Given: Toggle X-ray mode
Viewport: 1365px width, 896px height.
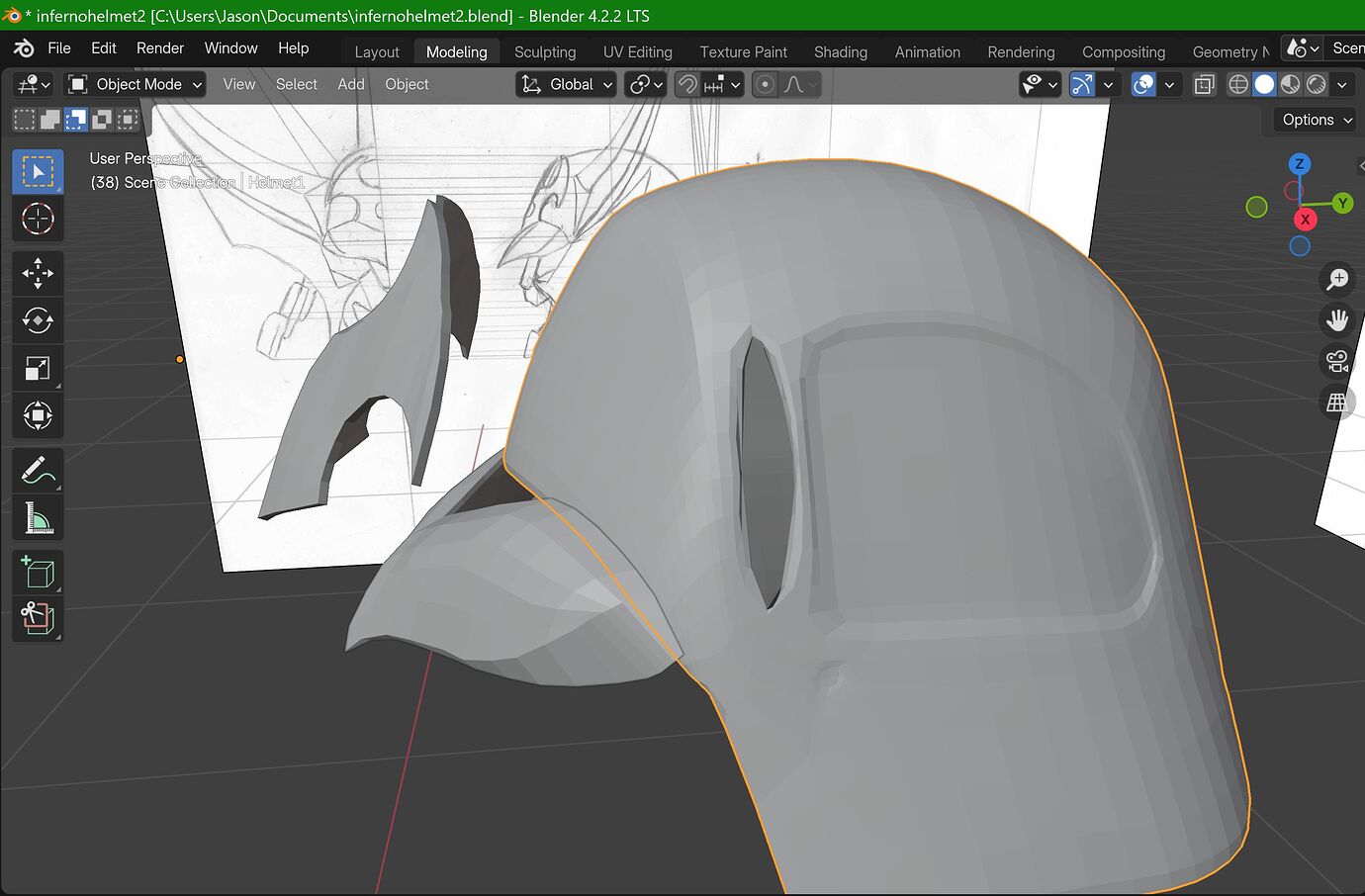Looking at the screenshot, I should [1204, 85].
